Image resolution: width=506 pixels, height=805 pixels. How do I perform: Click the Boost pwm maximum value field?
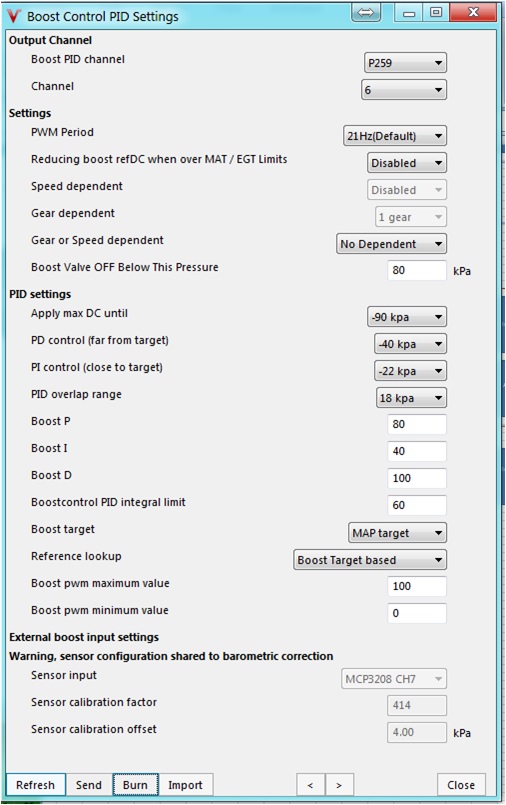coord(417,586)
